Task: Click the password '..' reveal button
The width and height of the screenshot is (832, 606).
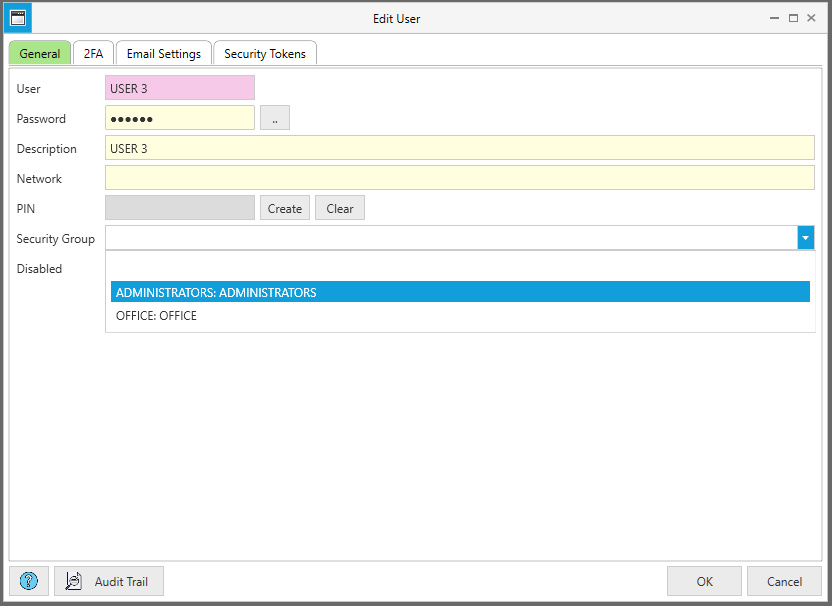Action: click(275, 118)
